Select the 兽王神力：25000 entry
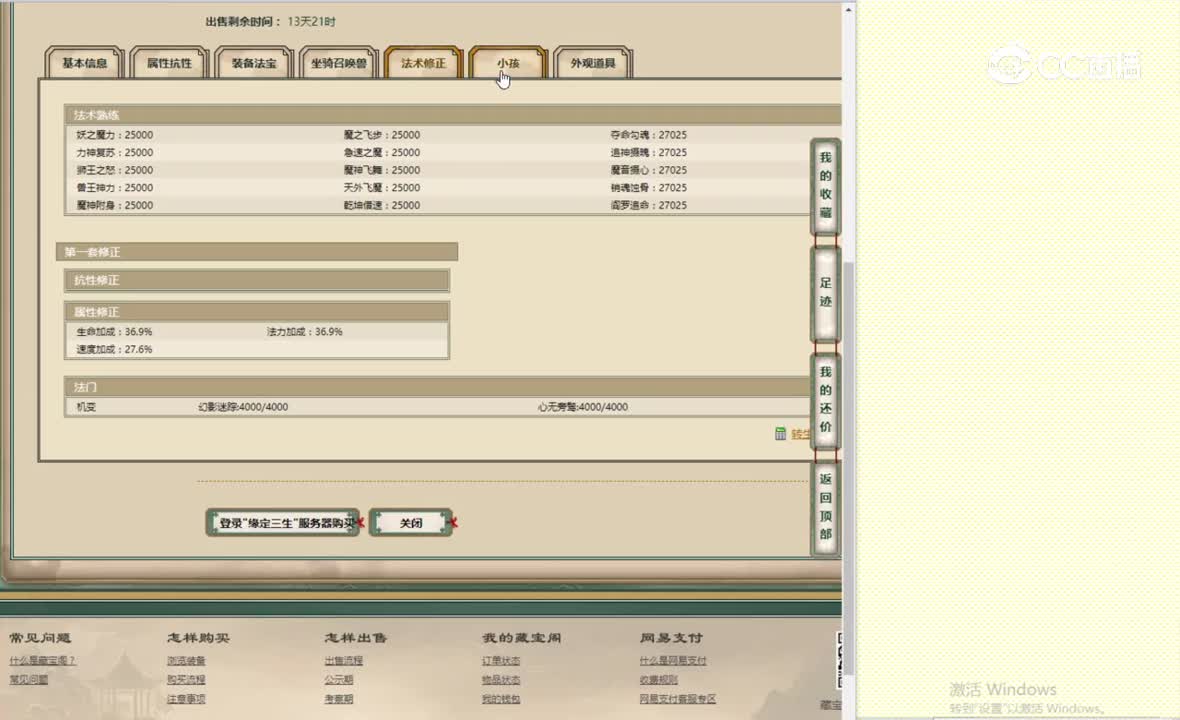 click(114, 187)
